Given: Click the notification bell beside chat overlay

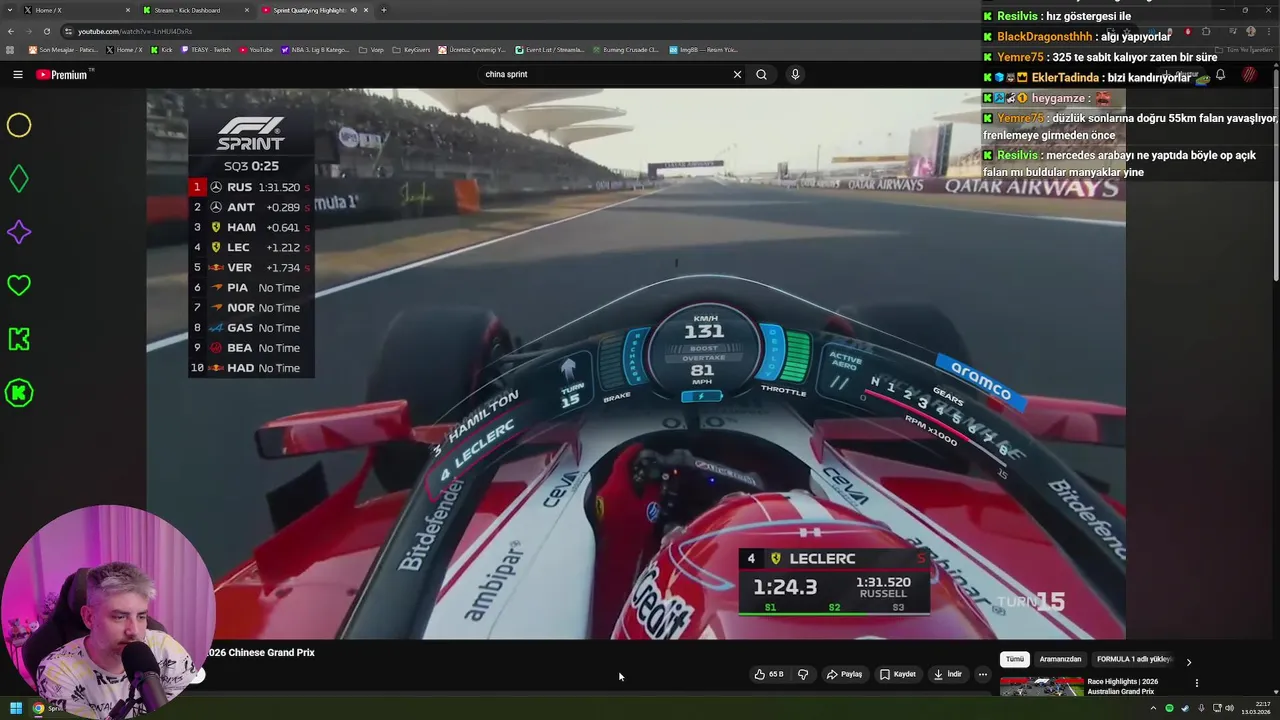Looking at the screenshot, I should [1220, 75].
